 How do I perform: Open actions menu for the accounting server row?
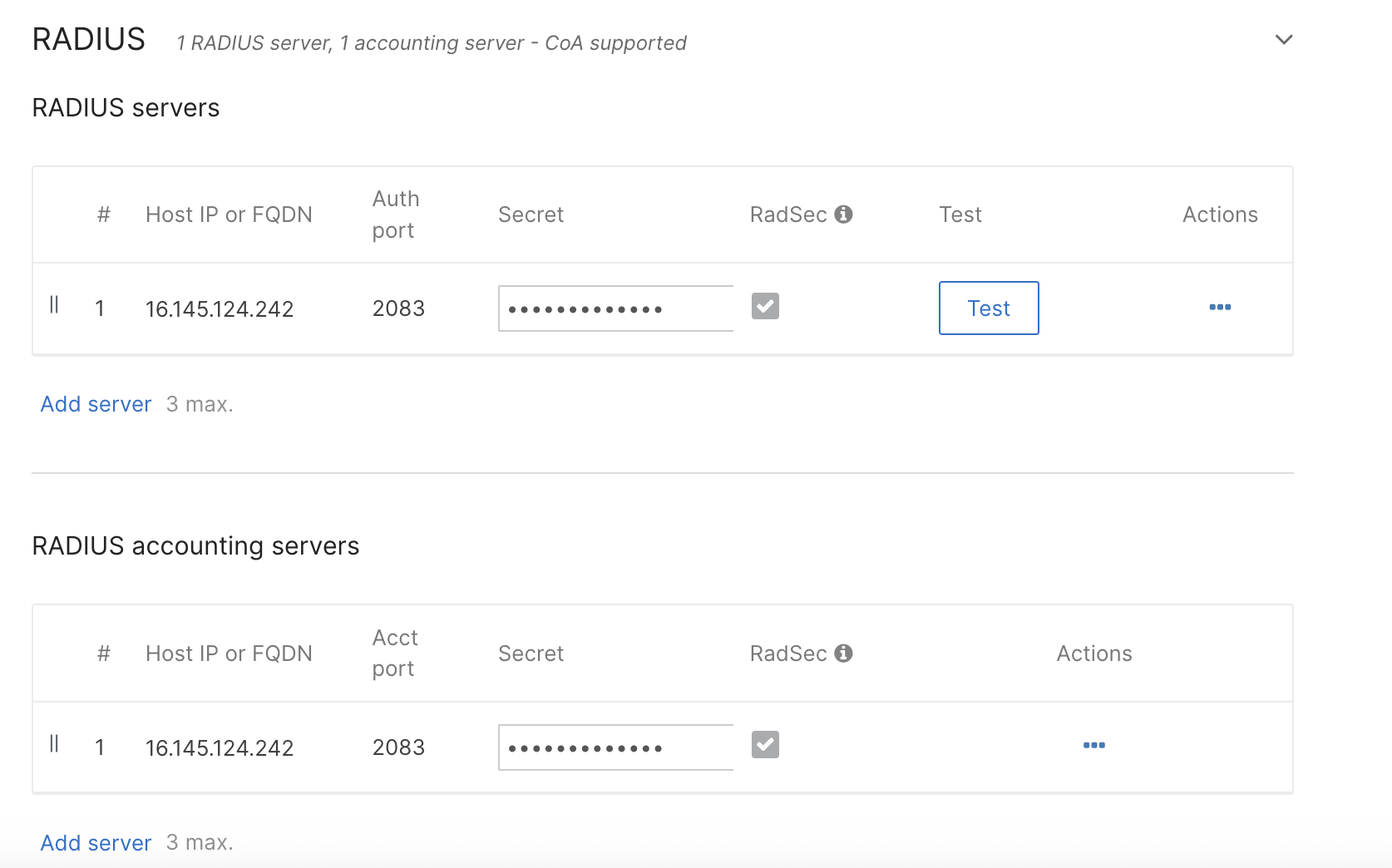[1093, 746]
